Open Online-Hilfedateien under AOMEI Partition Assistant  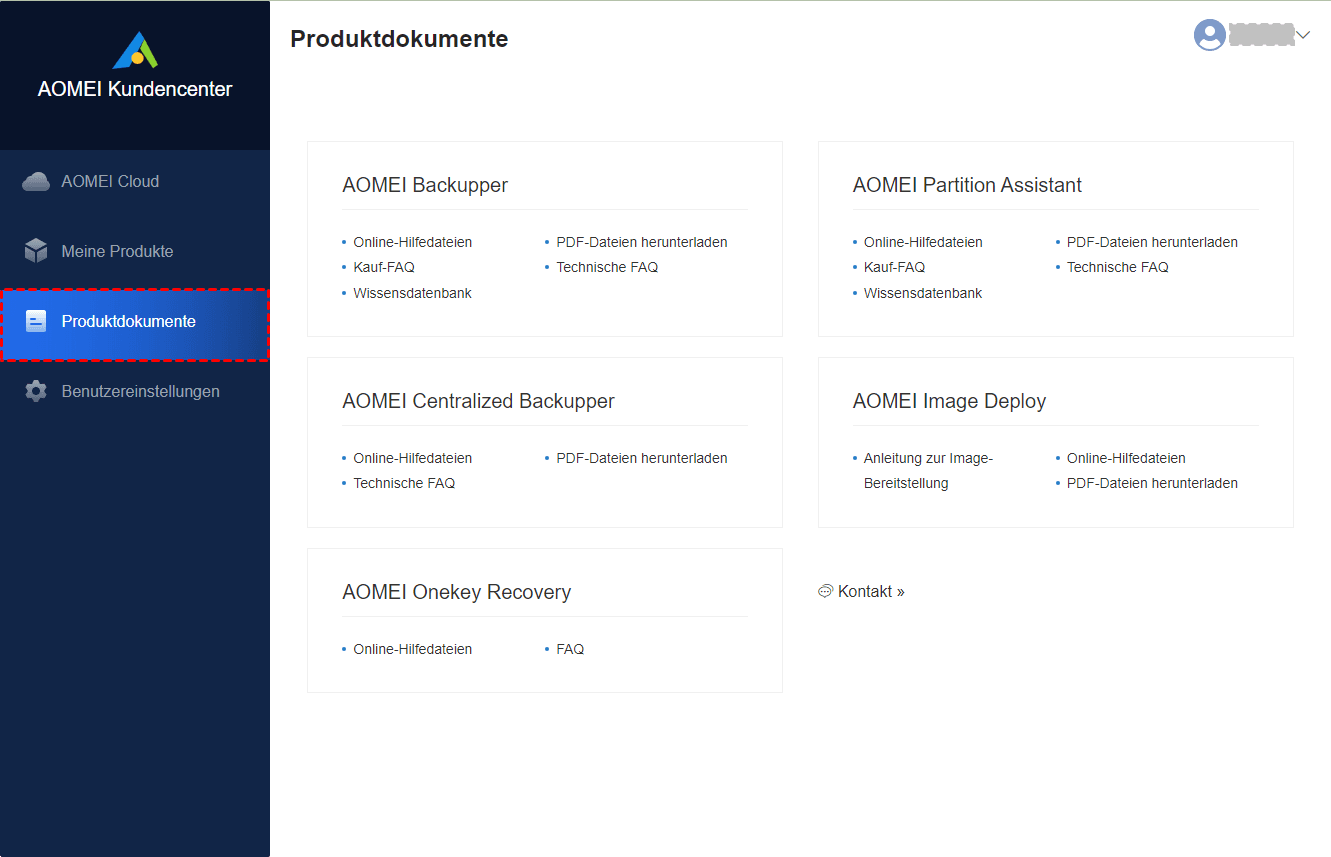click(x=923, y=242)
